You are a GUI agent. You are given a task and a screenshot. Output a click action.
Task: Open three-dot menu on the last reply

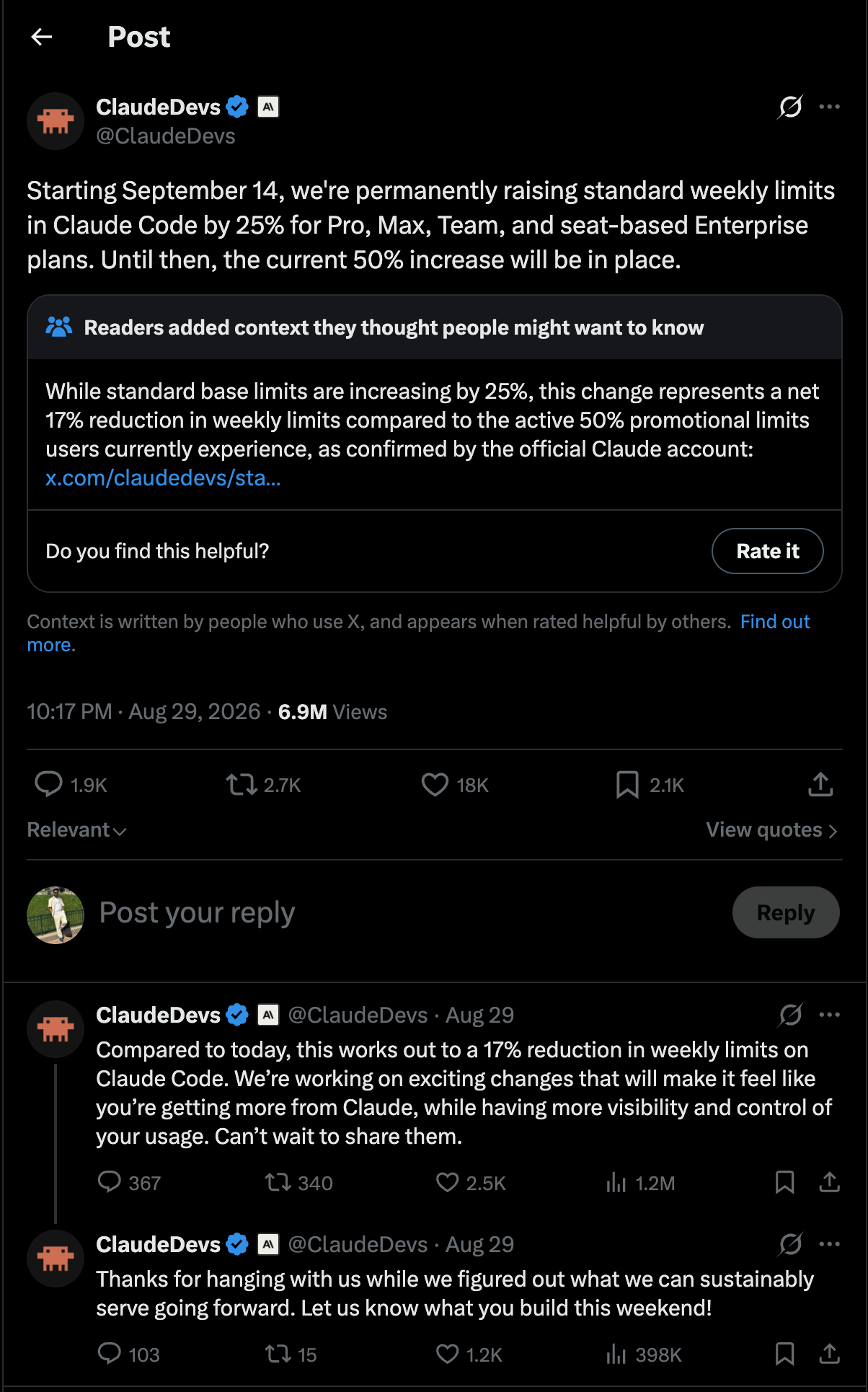[830, 1244]
